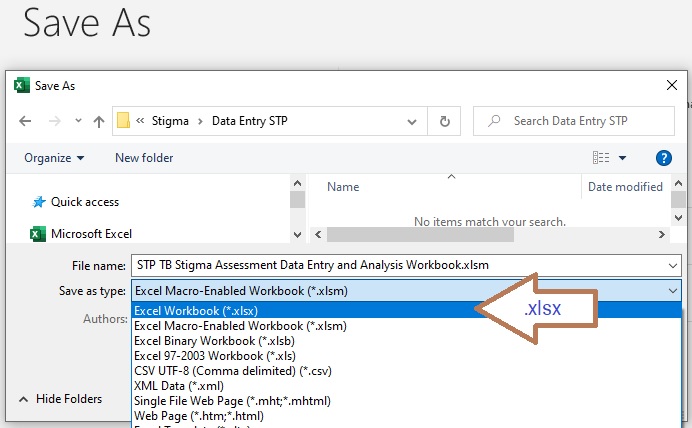Image resolution: width=692 pixels, height=428 pixels.
Task: Open the help question mark icon
Action: coord(664,158)
